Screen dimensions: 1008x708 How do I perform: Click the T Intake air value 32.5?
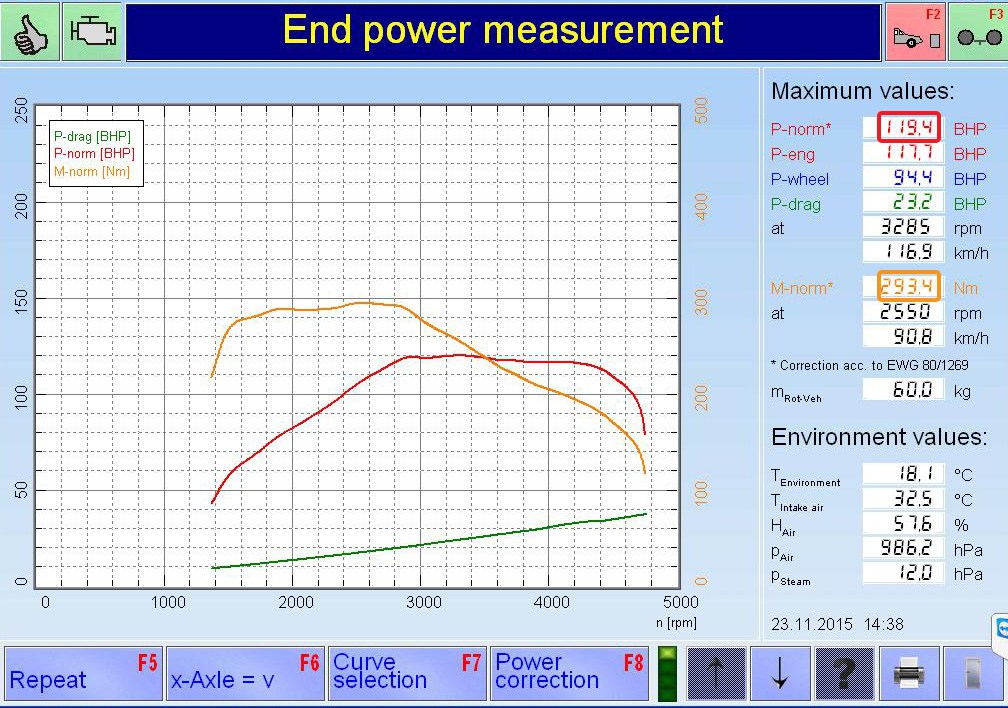[x=903, y=499]
